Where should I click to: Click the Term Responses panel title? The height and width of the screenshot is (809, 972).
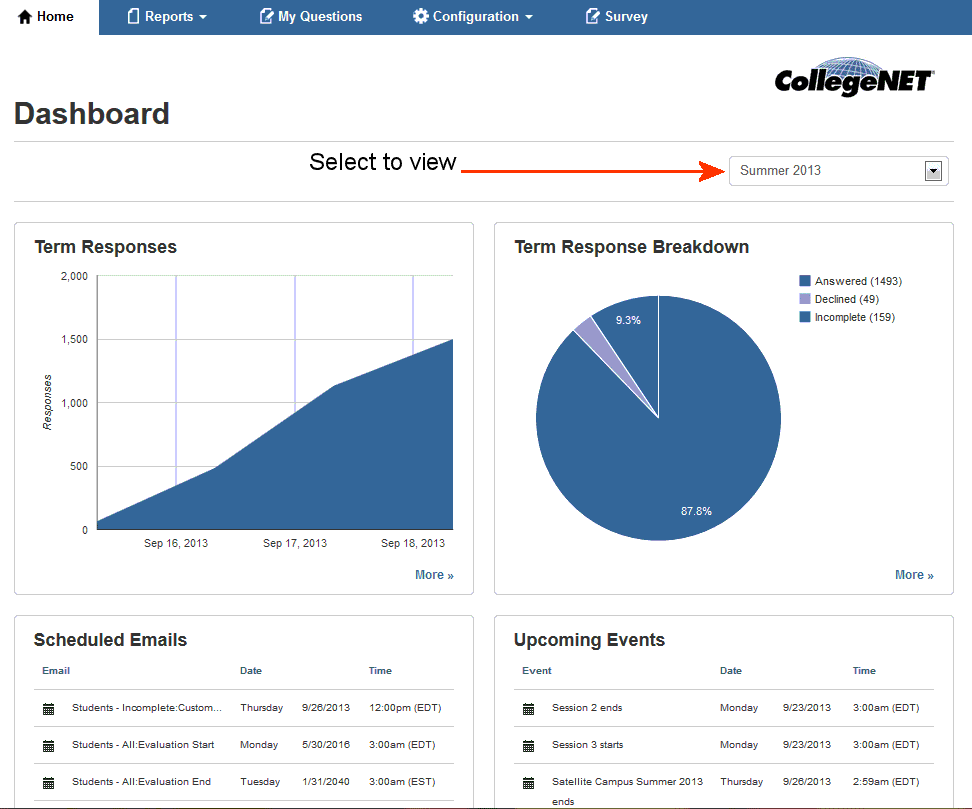[105, 247]
